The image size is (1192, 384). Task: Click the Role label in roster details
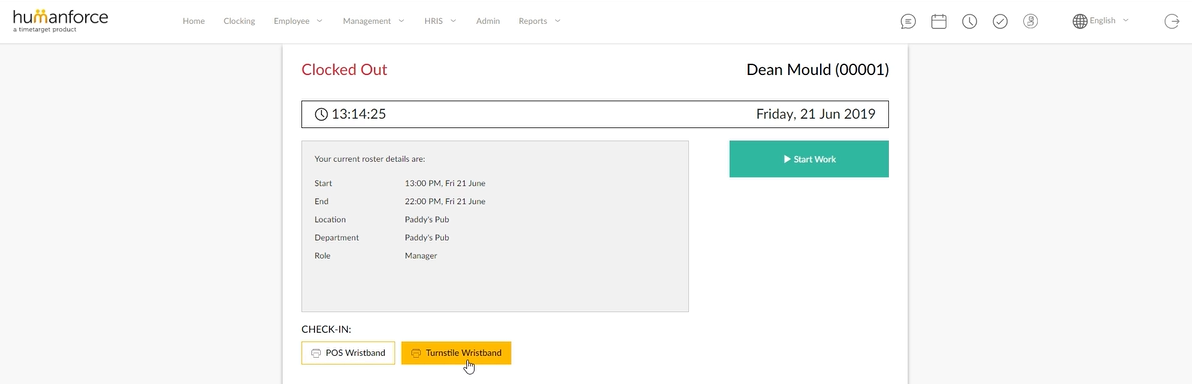(322, 256)
